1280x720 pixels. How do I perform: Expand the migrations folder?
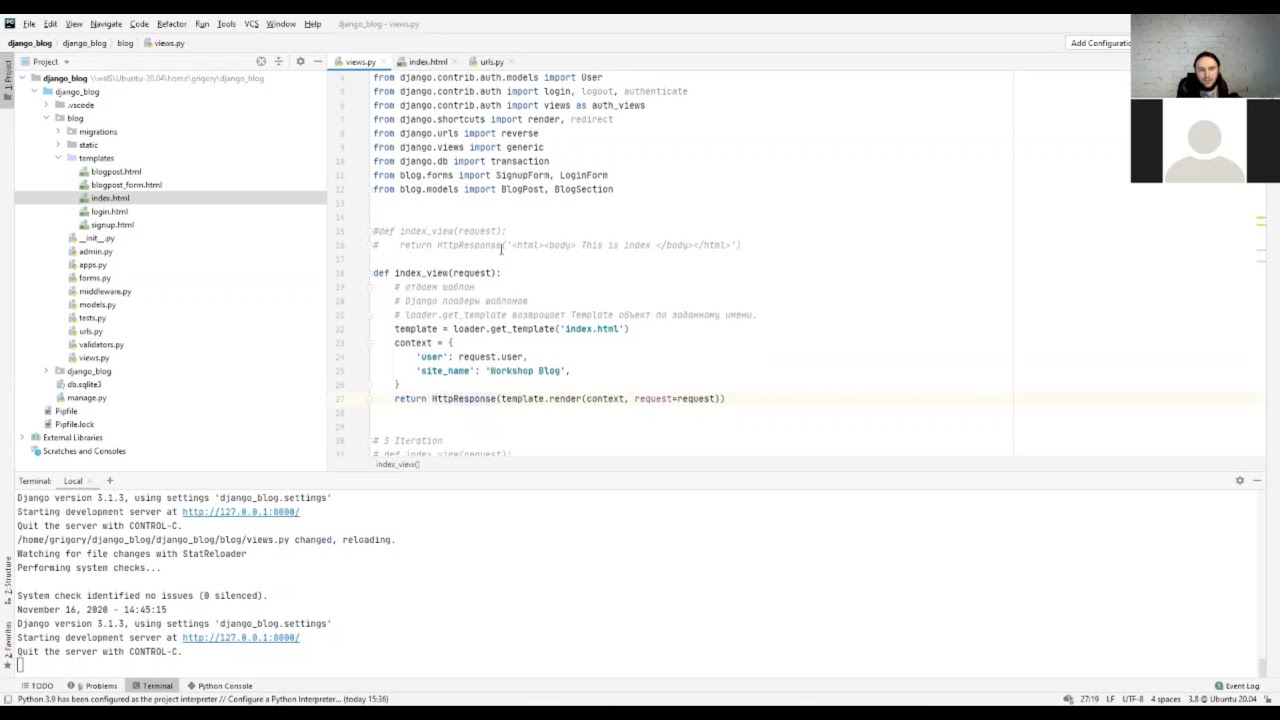[x=58, y=132]
